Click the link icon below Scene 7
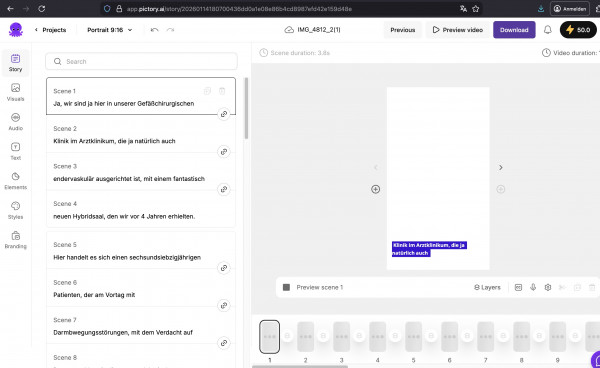 click(223, 343)
